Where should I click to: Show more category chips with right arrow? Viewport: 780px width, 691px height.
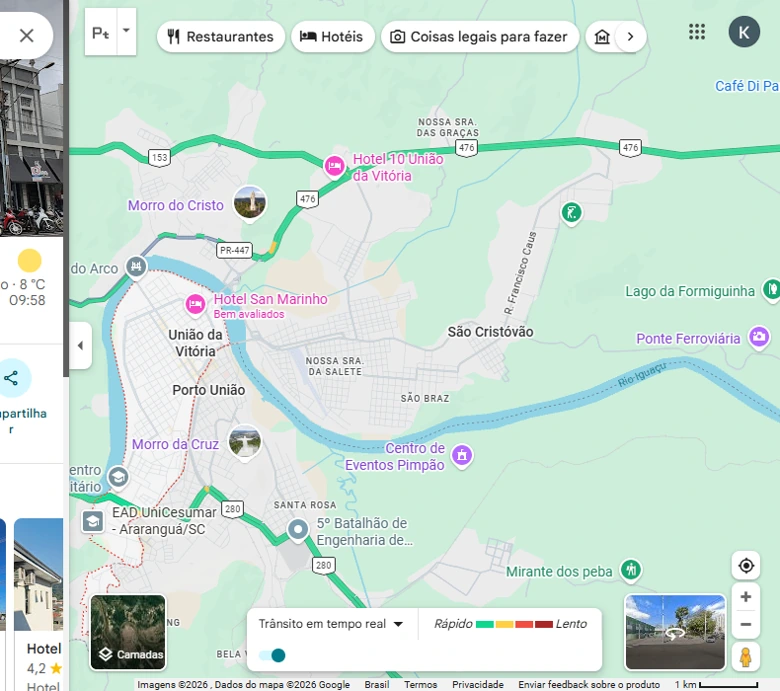(x=630, y=36)
